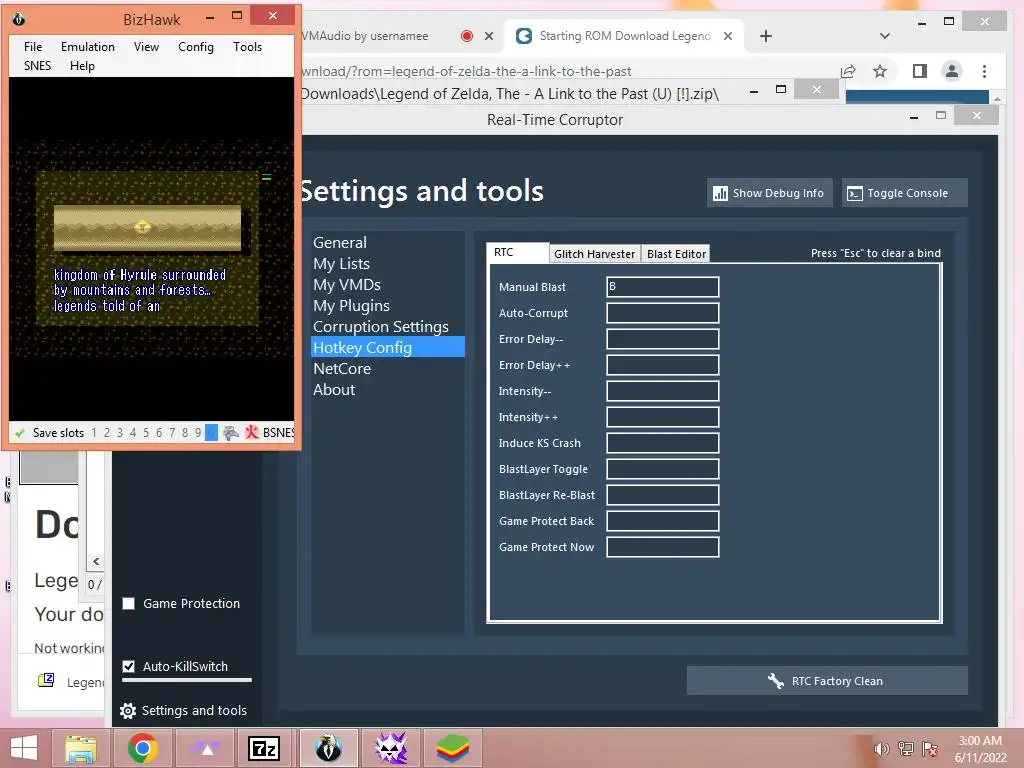This screenshot has height=768, width=1024.
Task: Click the Intensity++ hotkey field
Action: click(663, 417)
